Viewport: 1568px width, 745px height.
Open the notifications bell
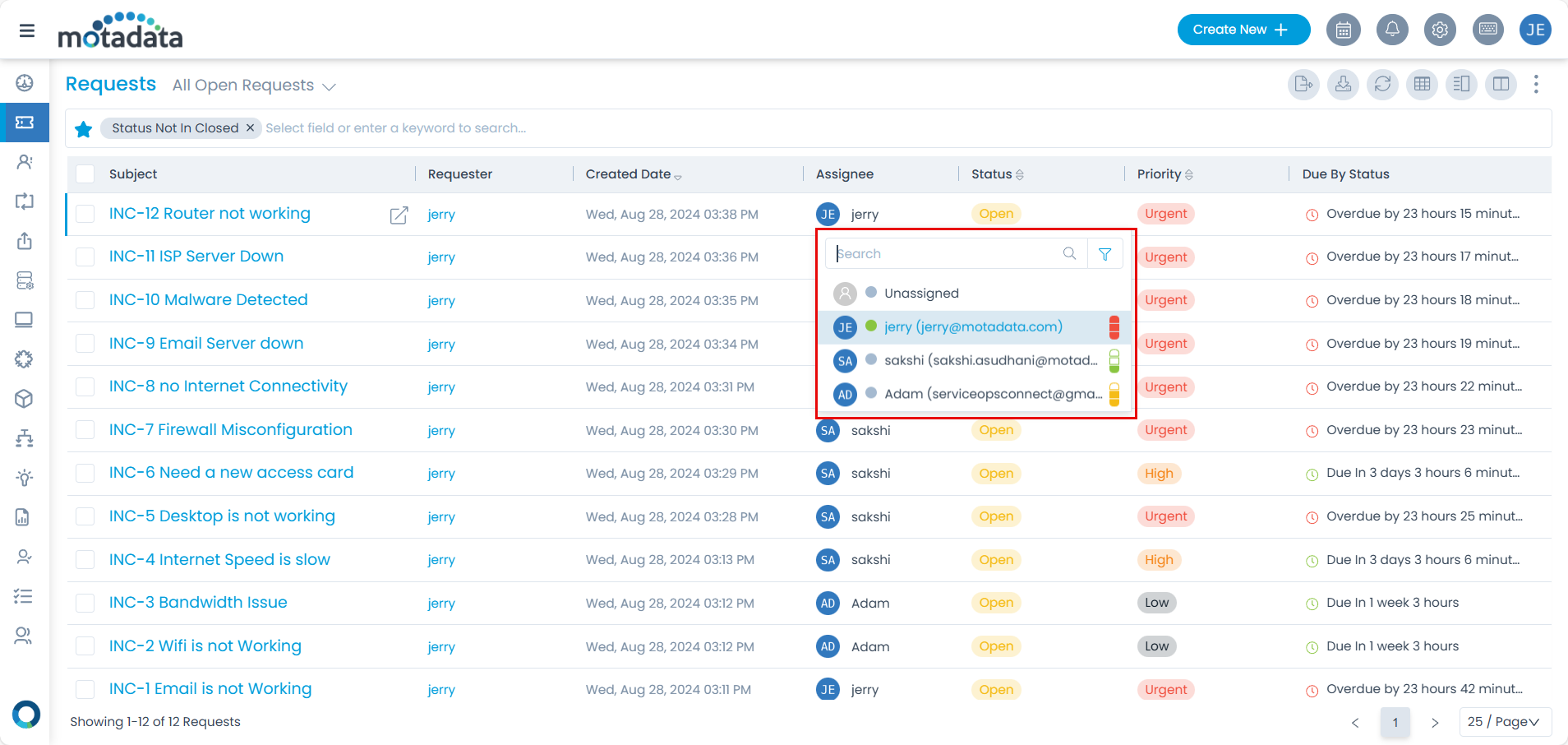point(1392,30)
